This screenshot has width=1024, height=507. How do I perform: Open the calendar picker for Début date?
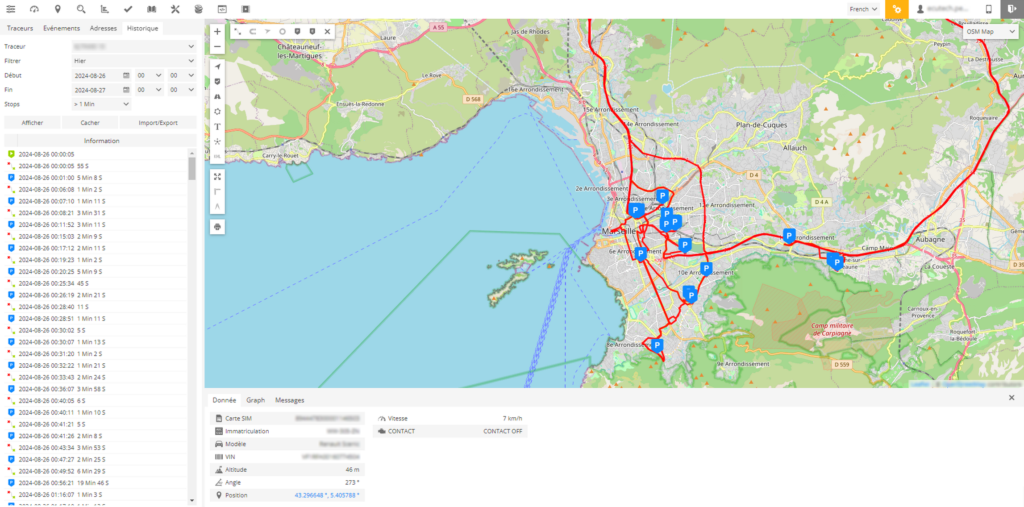point(126,75)
